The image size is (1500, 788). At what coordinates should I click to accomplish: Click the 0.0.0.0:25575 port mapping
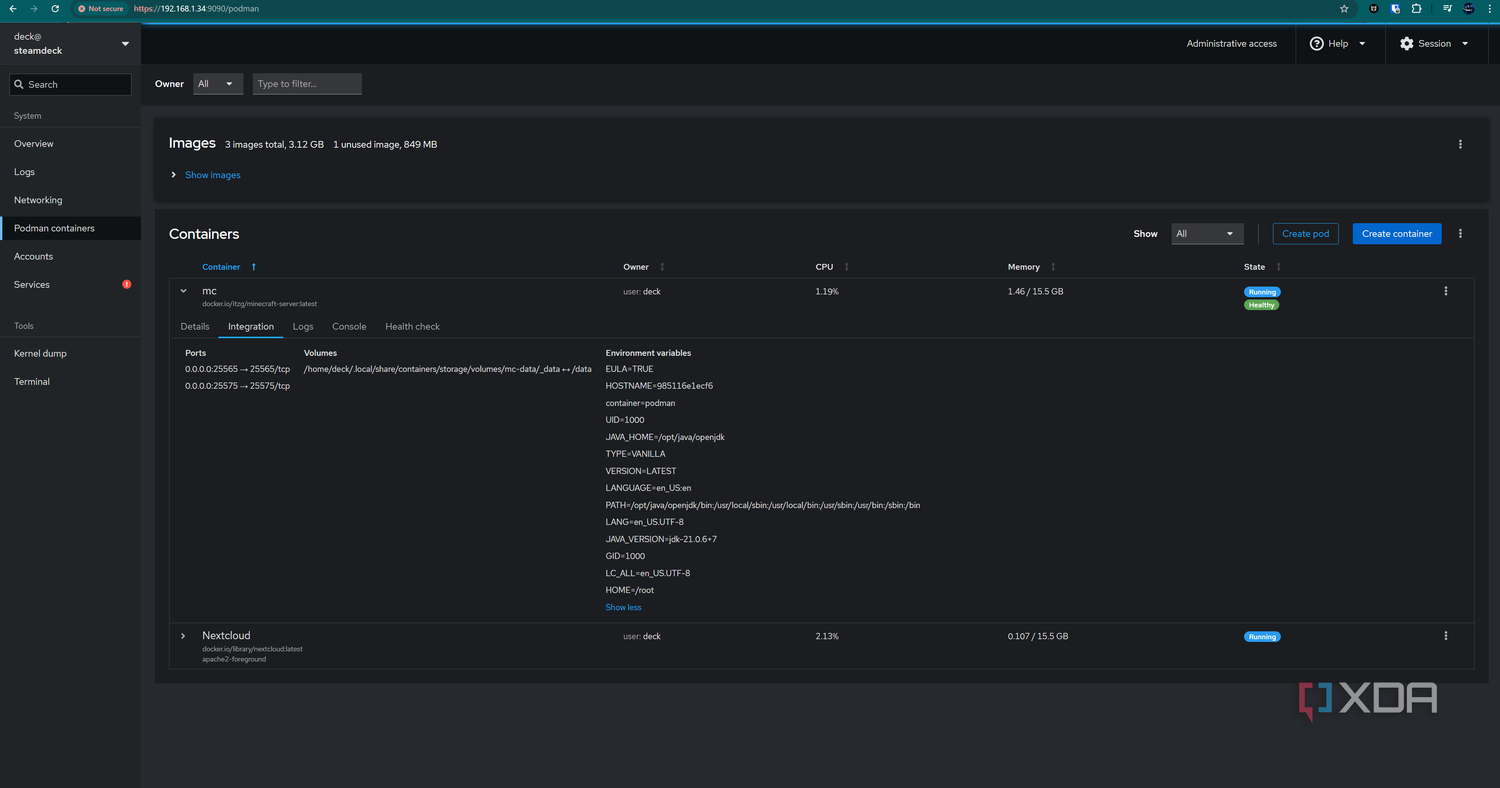237,386
